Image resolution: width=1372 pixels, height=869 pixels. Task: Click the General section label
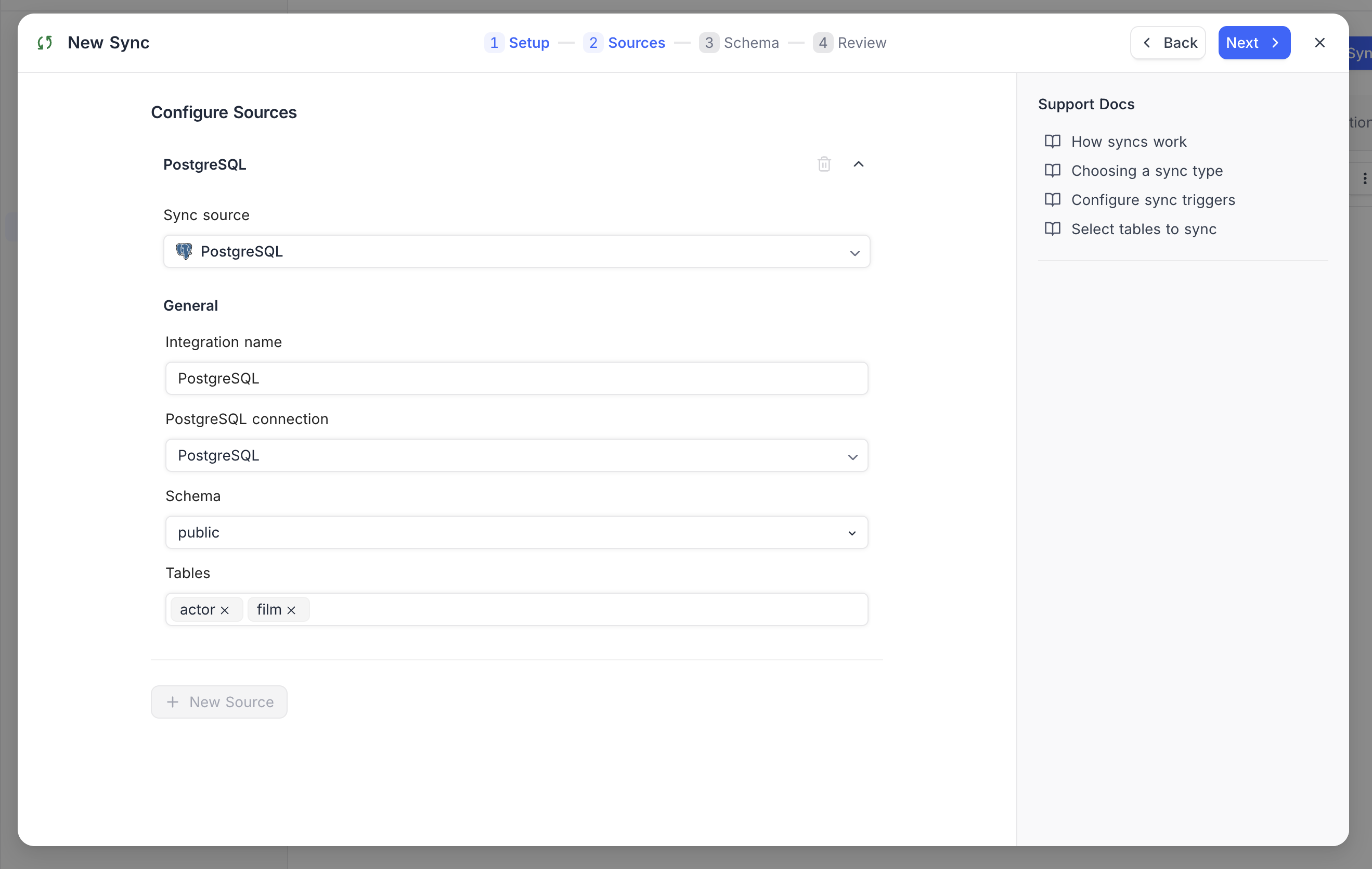click(190, 305)
